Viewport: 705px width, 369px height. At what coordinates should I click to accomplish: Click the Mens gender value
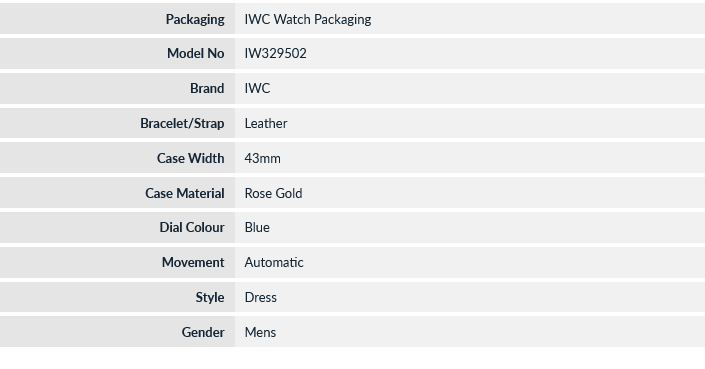260,332
